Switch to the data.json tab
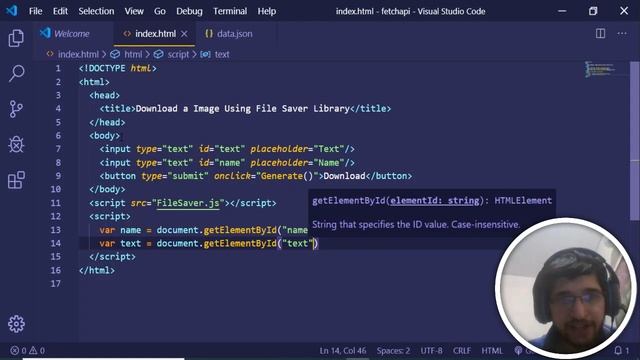 click(x=234, y=34)
